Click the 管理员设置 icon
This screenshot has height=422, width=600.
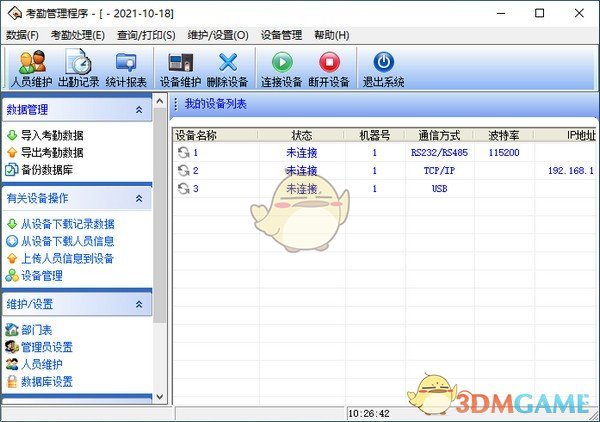point(12,347)
